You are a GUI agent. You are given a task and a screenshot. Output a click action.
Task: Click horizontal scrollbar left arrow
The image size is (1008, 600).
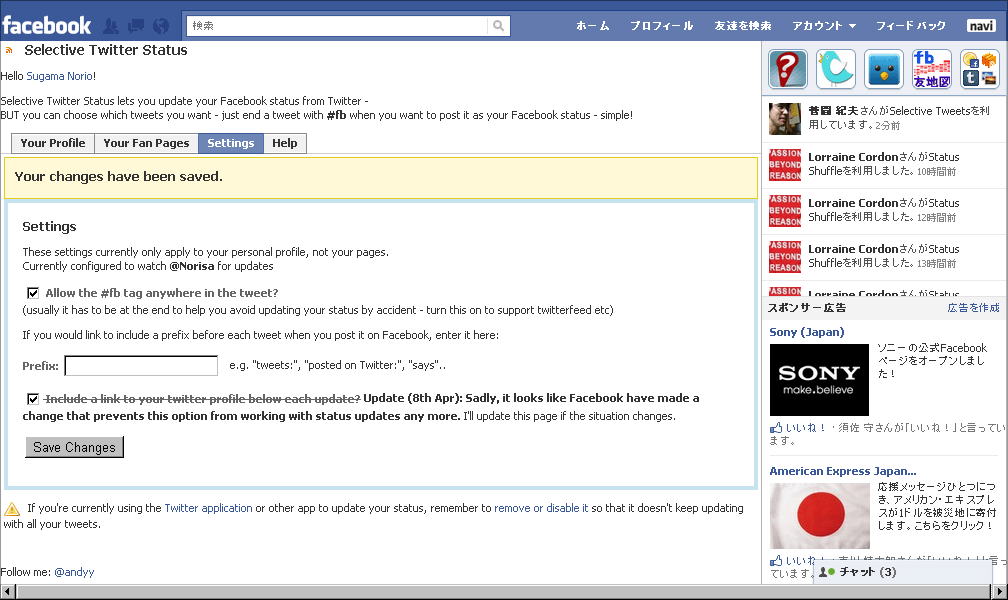[8, 592]
